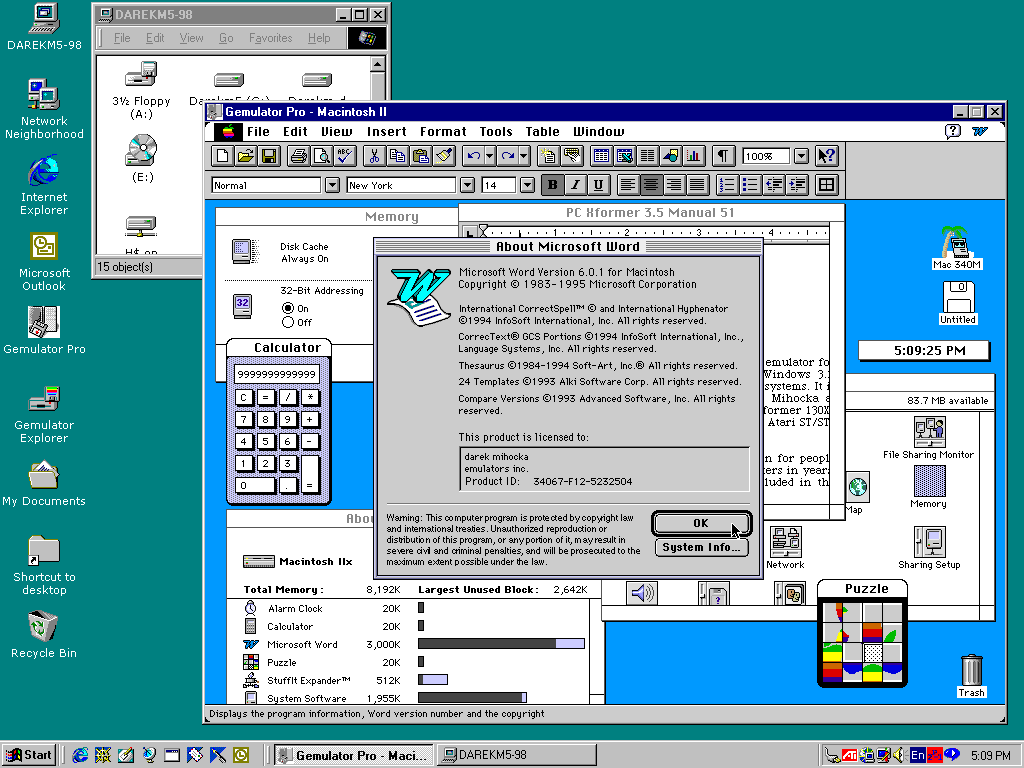Open Recycle Bin on the Windows desktop

point(44,635)
